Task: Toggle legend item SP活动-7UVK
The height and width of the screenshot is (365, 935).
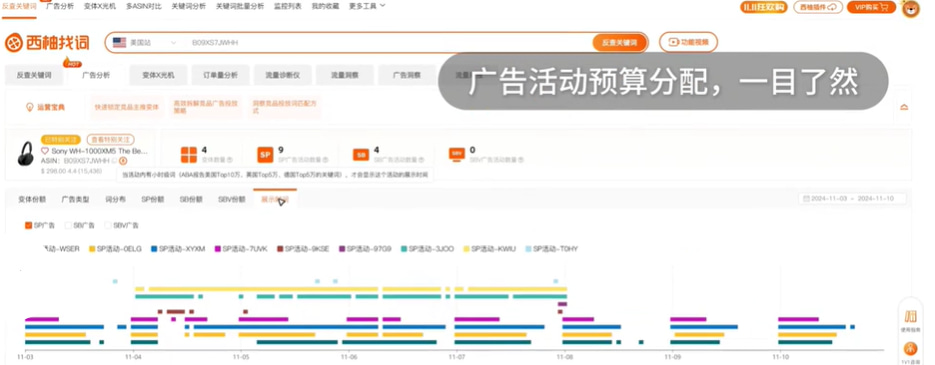Action: (x=241, y=249)
